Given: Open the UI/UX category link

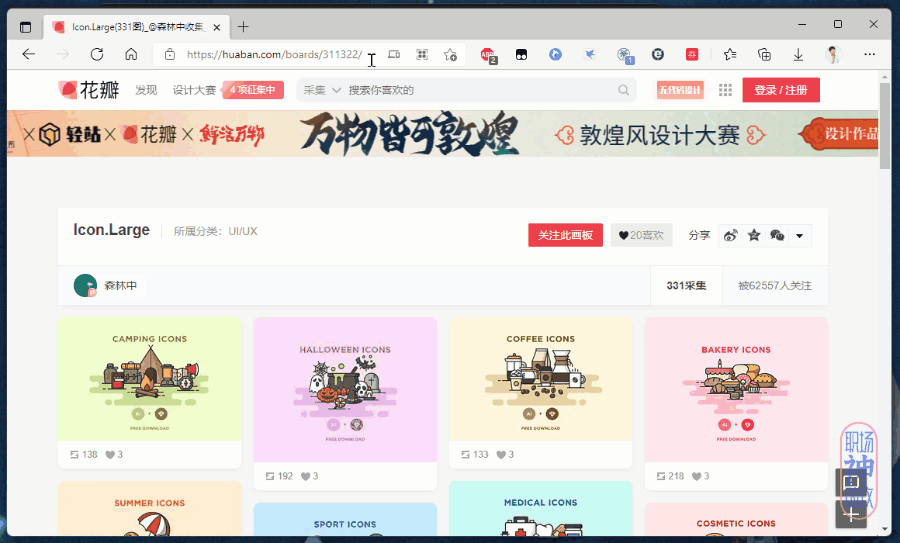Looking at the screenshot, I should click(x=243, y=231).
